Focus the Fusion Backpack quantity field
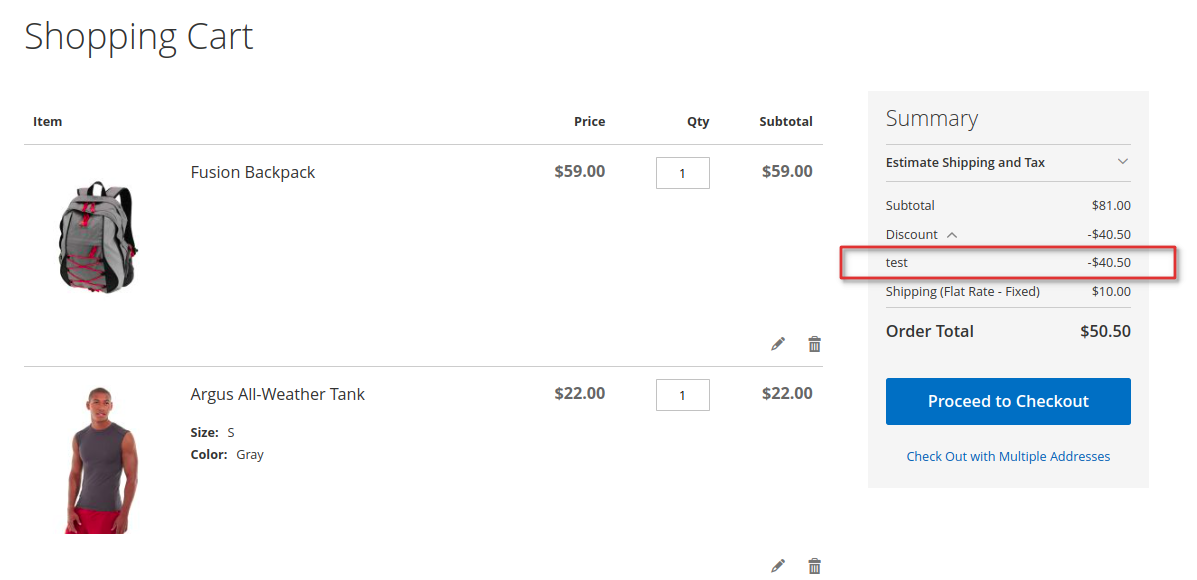Screen dimensions: 1197x580 [x=682, y=173]
